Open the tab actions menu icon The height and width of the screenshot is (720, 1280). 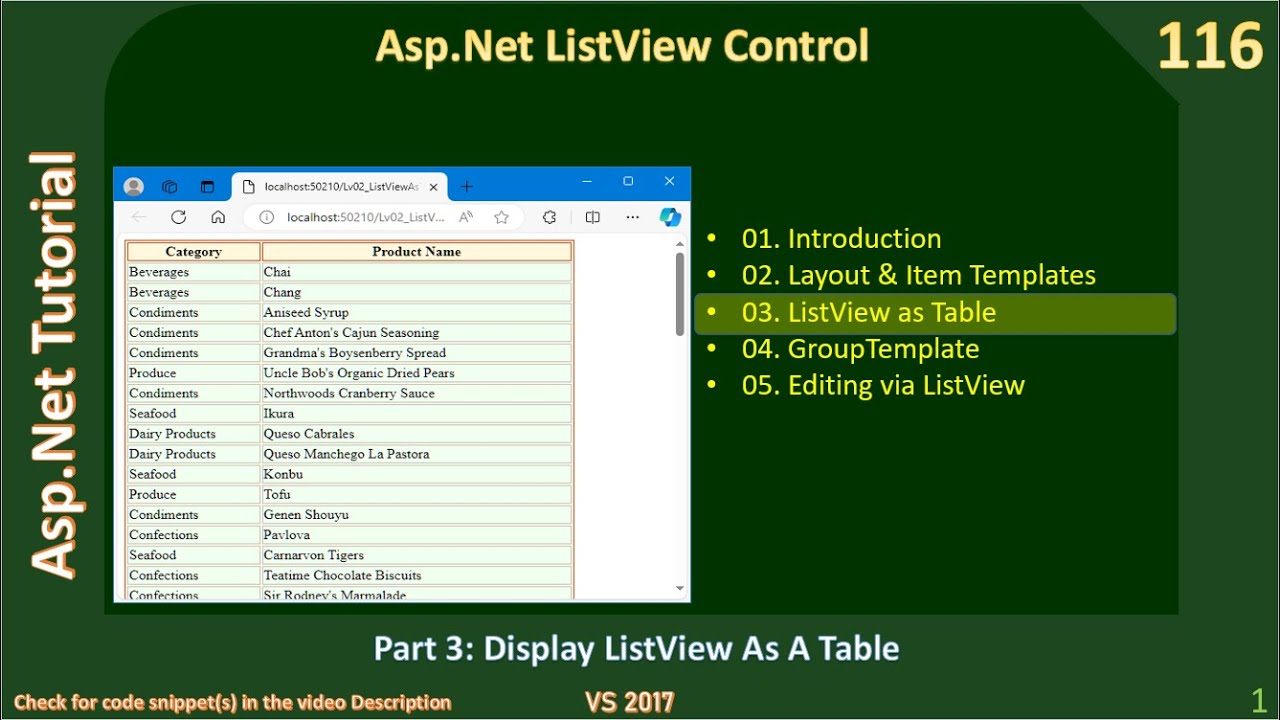[208, 187]
